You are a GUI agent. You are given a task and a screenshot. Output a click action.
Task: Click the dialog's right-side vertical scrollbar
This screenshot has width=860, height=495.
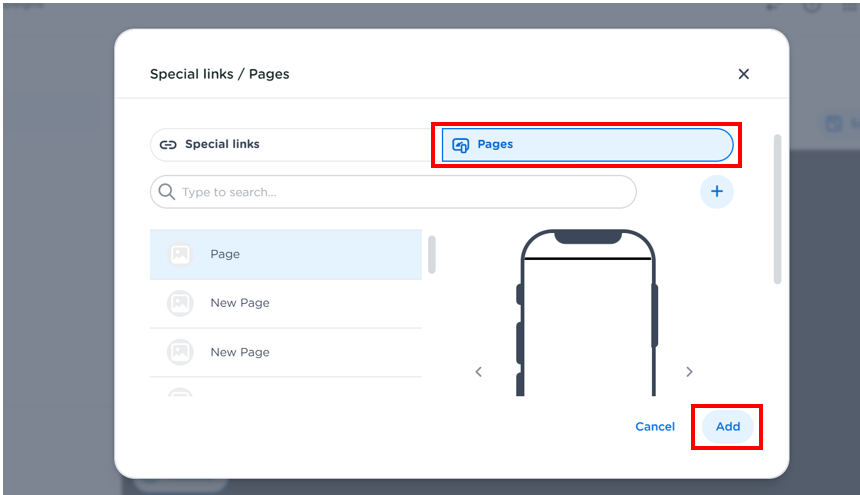[x=777, y=210]
